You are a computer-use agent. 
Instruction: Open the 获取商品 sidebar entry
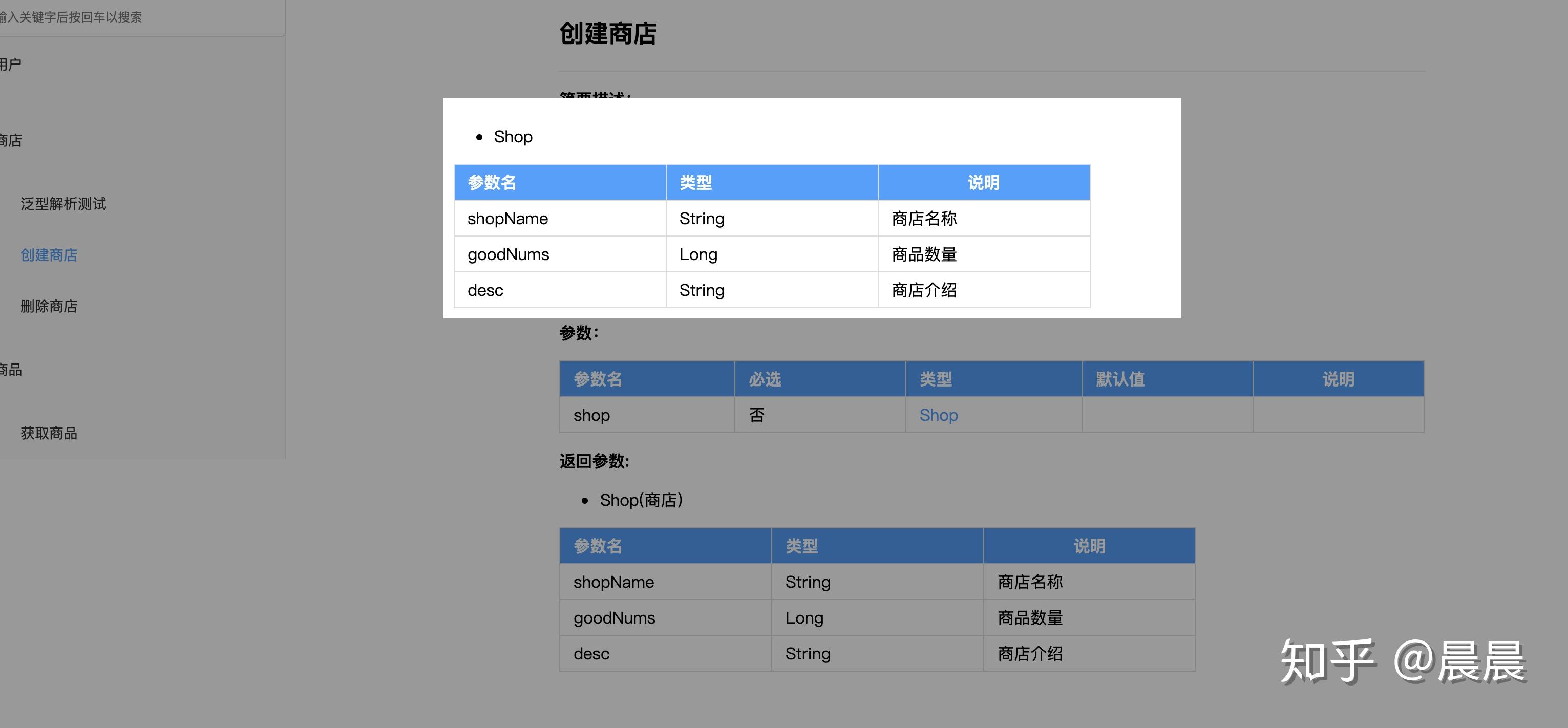[49, 434]
